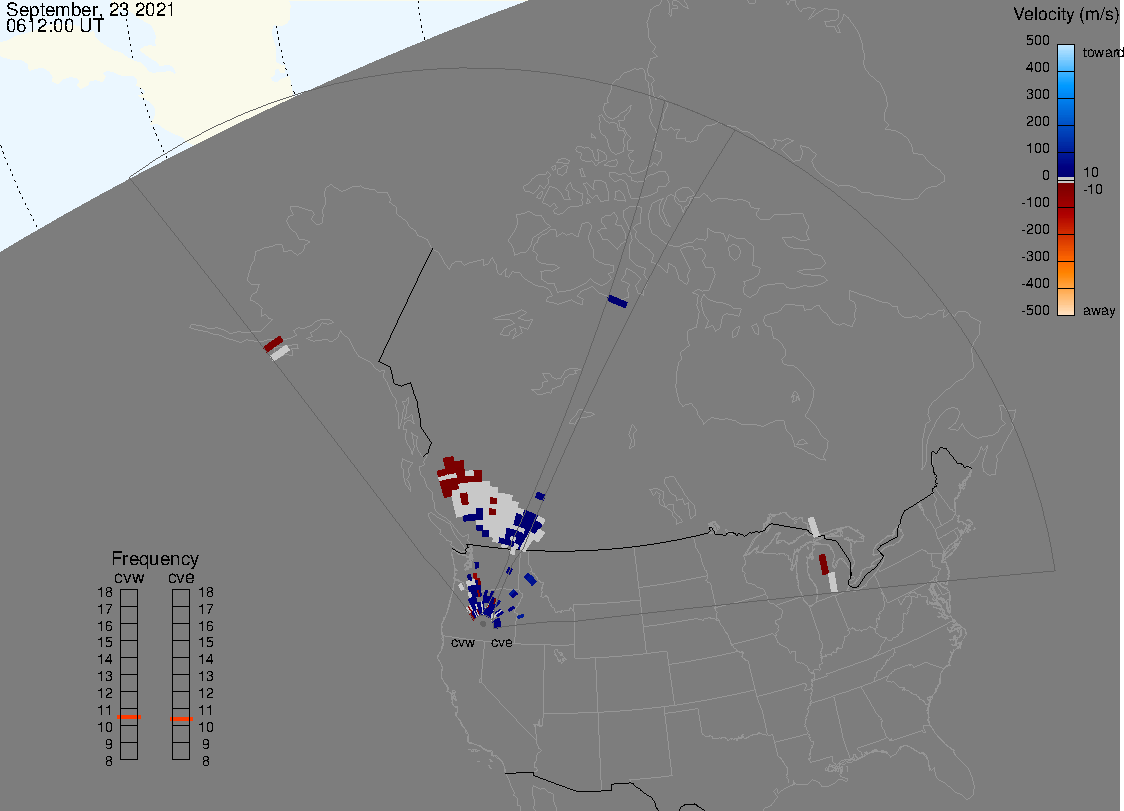
Task: Click the 8 label left of the cvw bar
Action: point(109,761)
